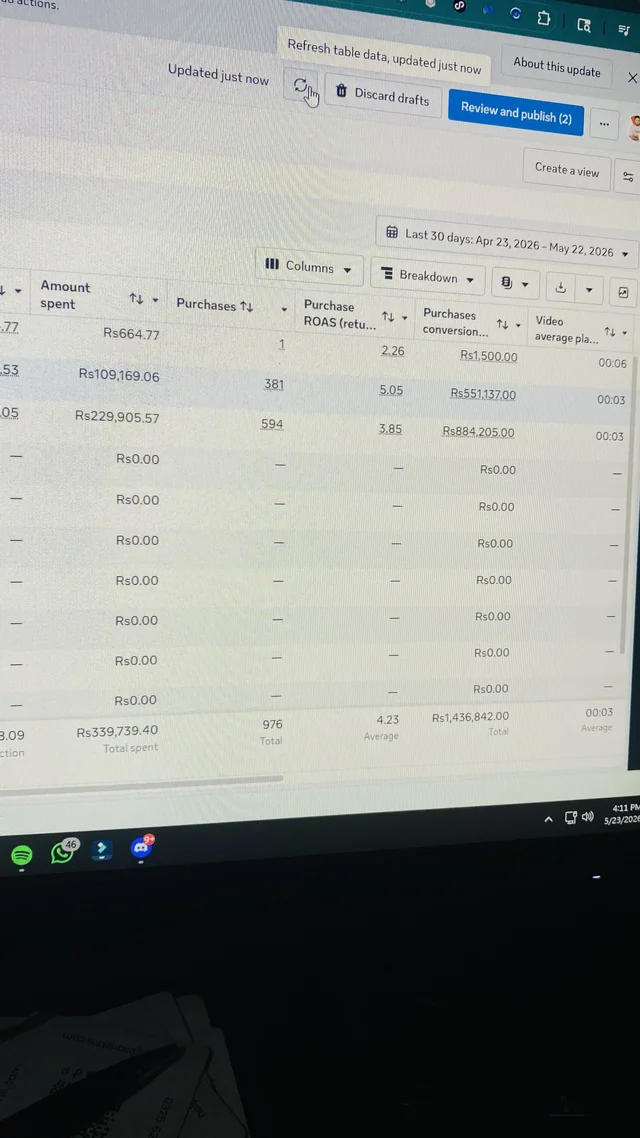This screenshot has height=1138, width=640.
Task: Open WhatsApp from the taskbar
Action: tap(63, 852)
